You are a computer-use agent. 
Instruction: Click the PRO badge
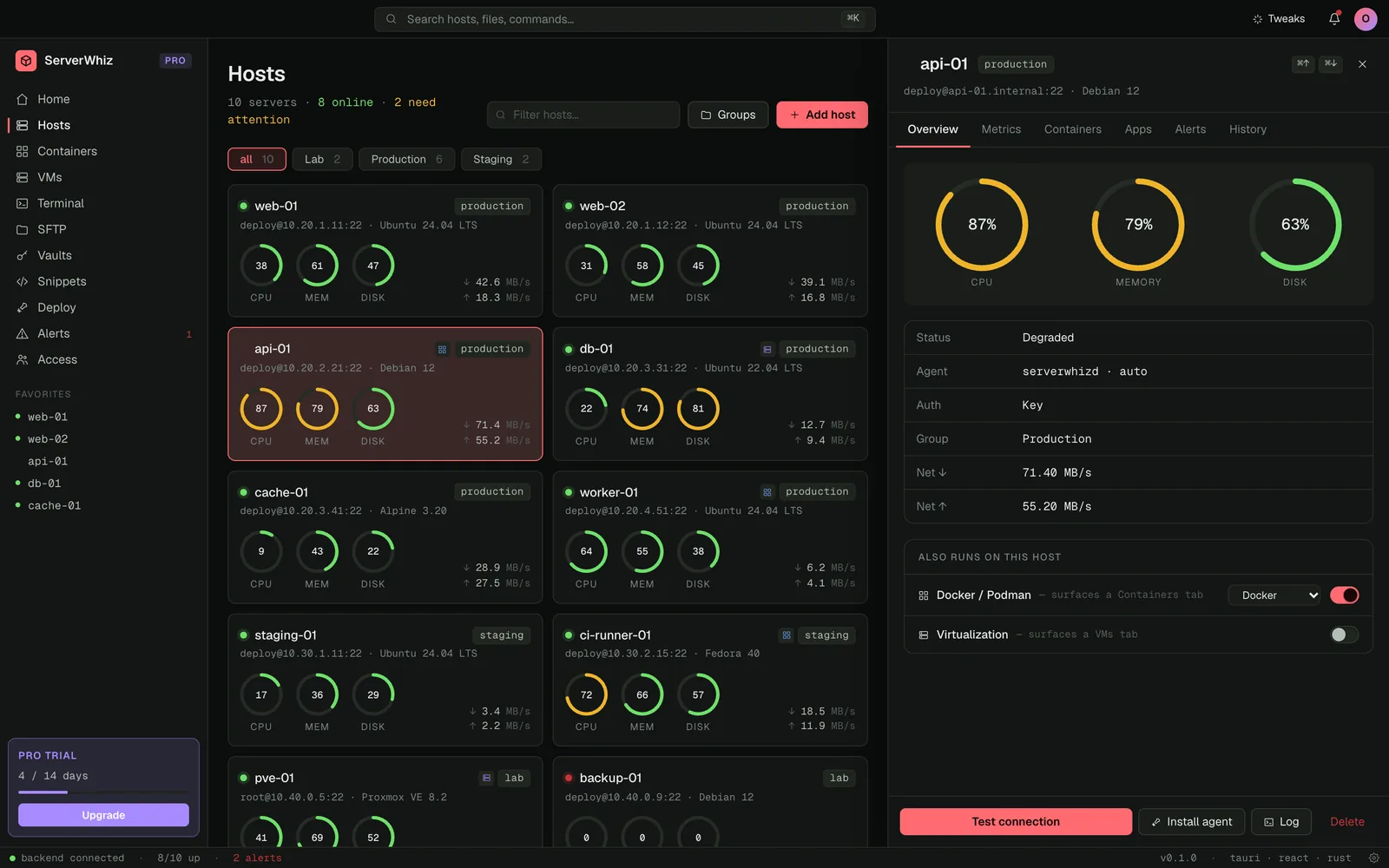175,61
